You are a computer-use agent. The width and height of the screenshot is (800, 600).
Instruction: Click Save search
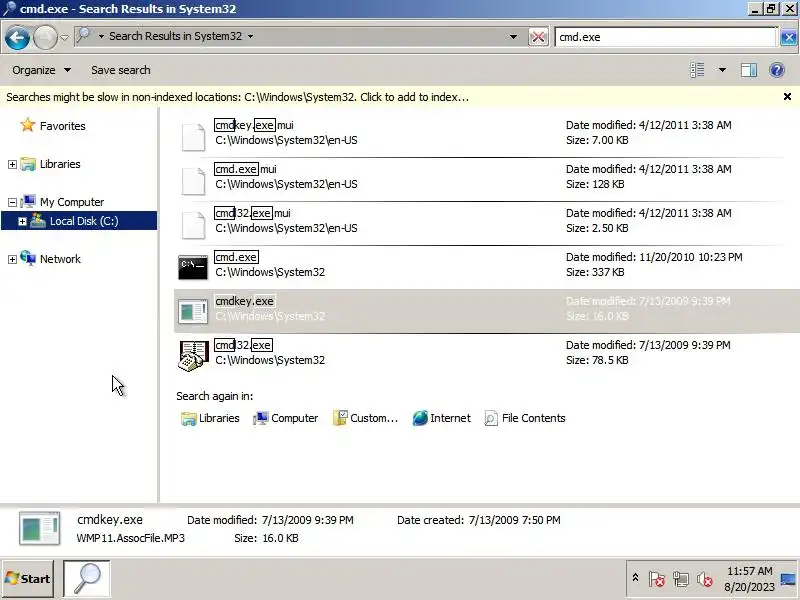pyautogui.click(x=120, y=70)
